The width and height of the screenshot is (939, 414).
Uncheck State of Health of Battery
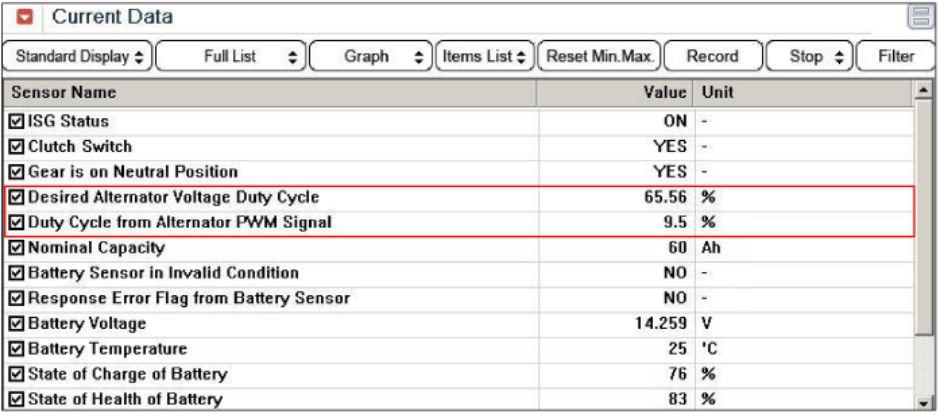(15, 400)
